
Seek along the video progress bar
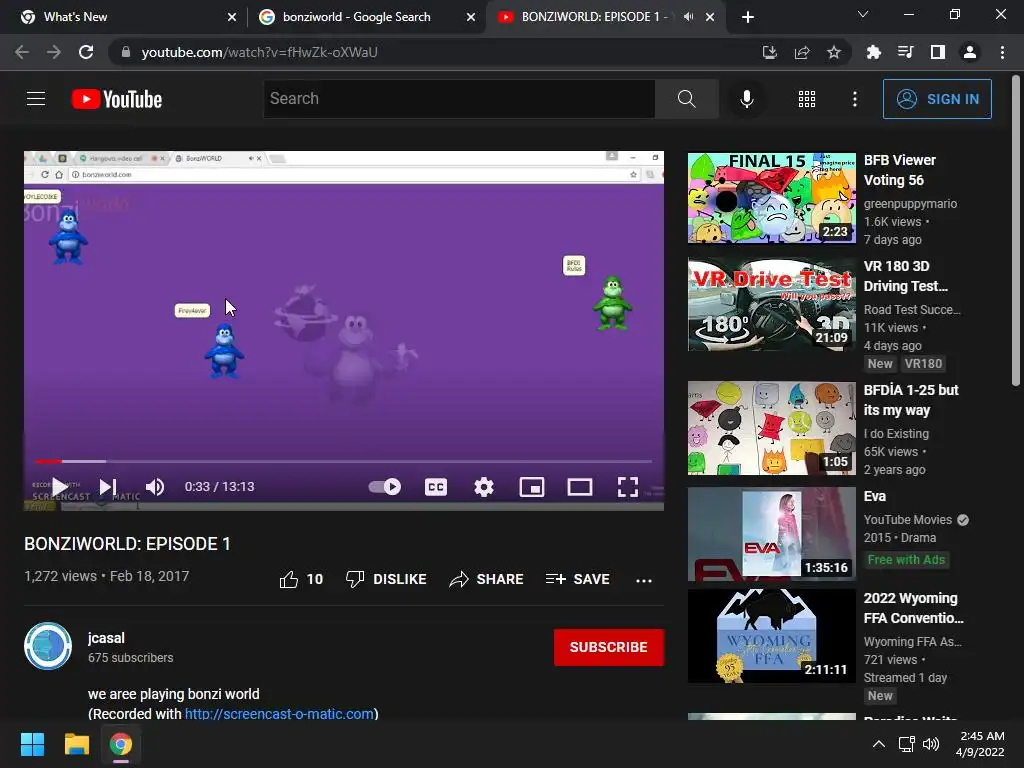(344, 461)
